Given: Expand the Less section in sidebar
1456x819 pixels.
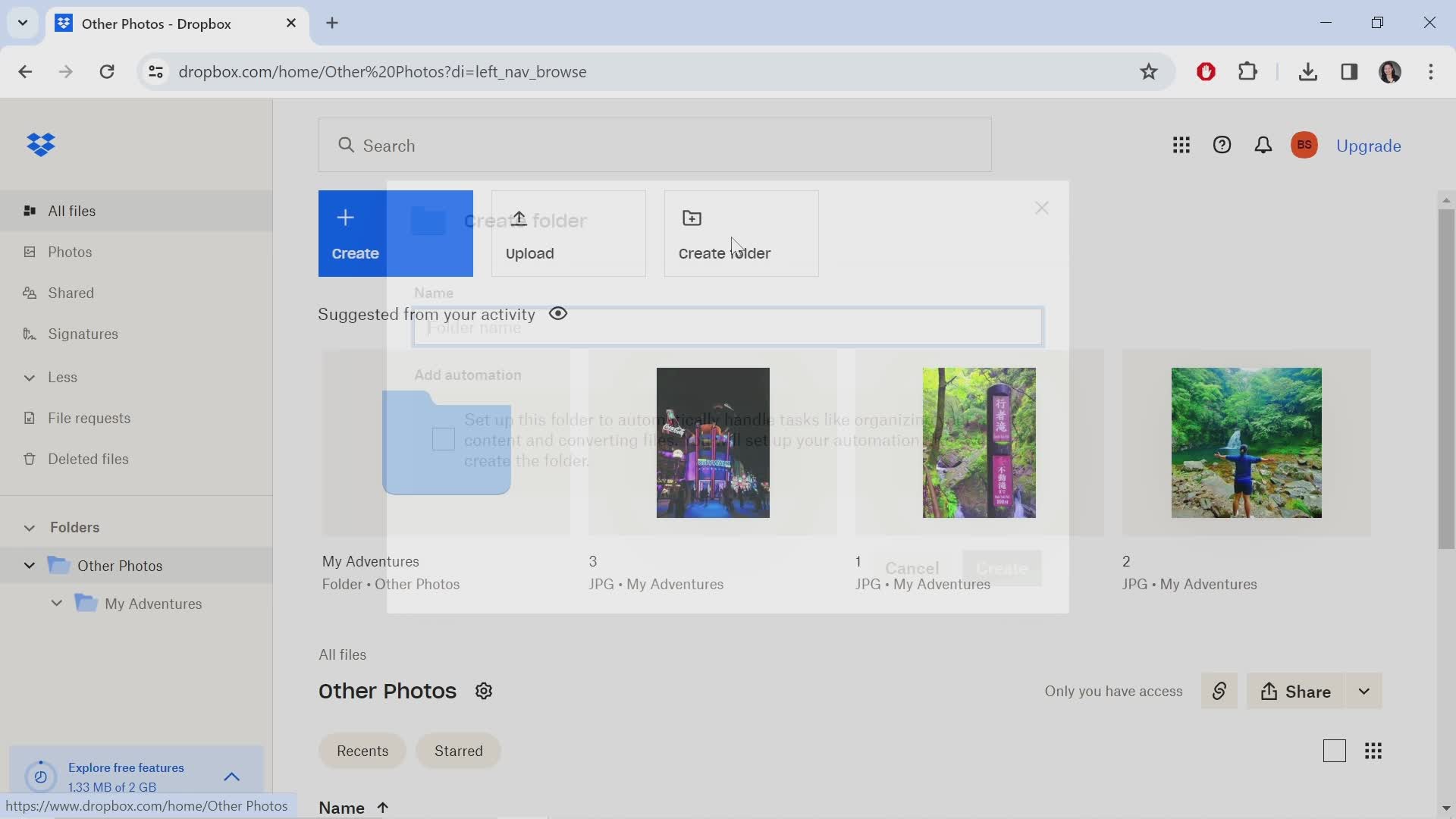Looking at the screenshot, I should click(x=27, y=376).
